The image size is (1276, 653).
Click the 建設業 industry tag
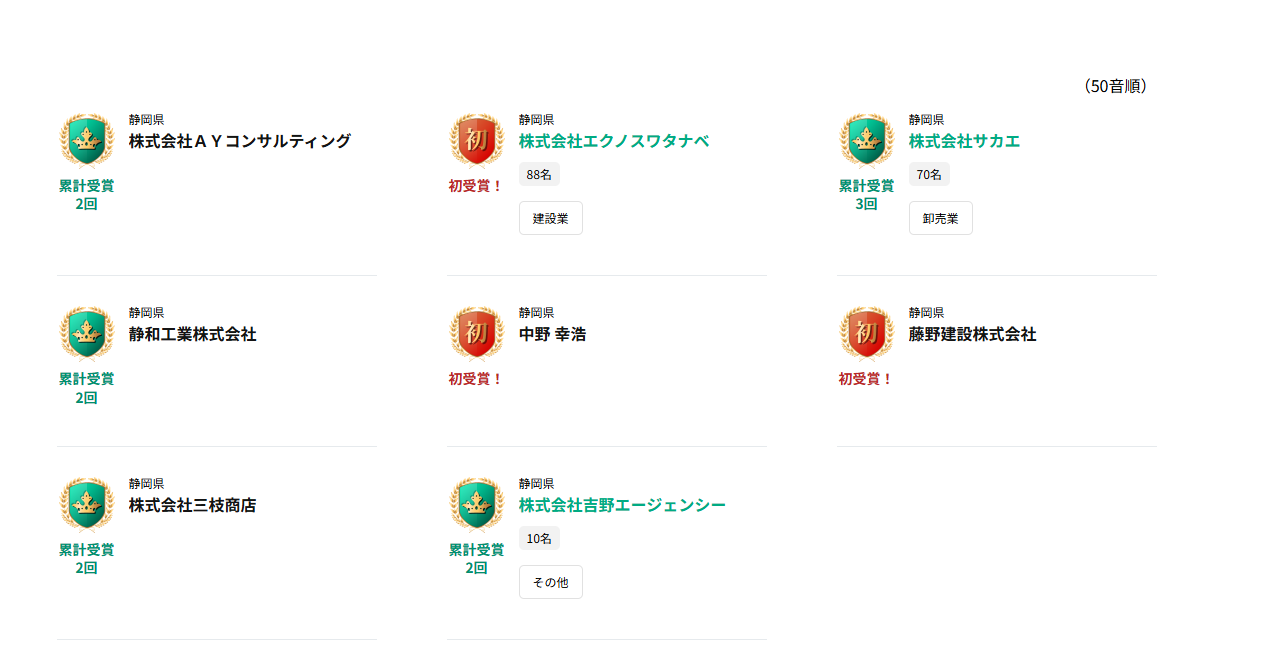tap(550, 218)
